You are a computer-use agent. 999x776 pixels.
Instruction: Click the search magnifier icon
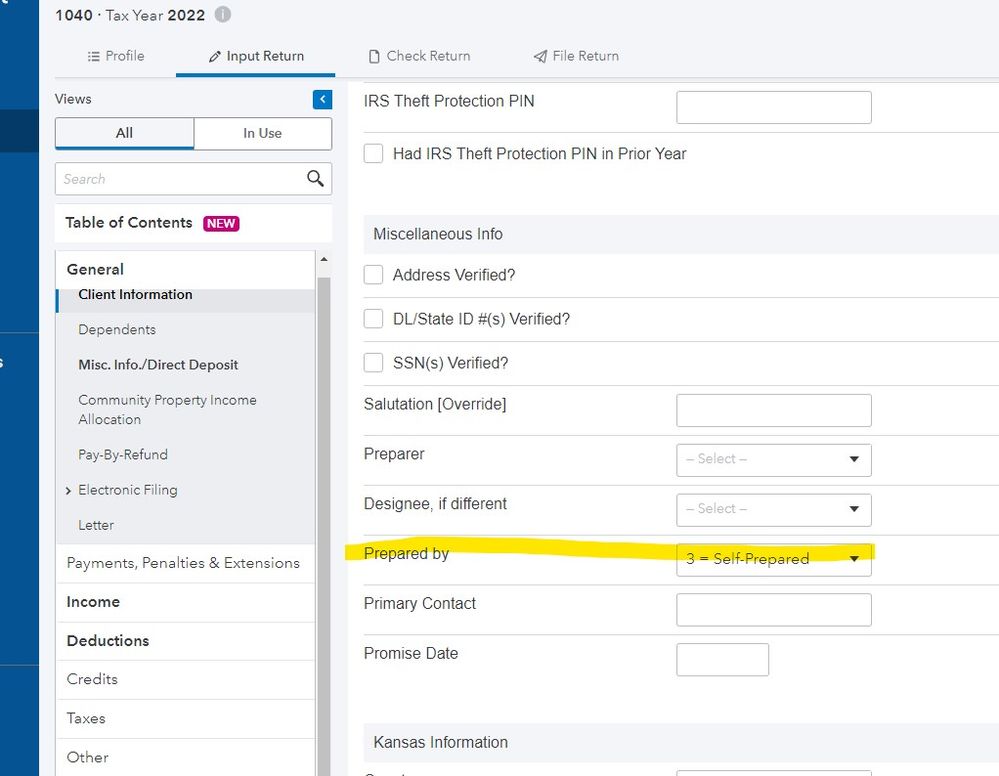click(315, 179)
